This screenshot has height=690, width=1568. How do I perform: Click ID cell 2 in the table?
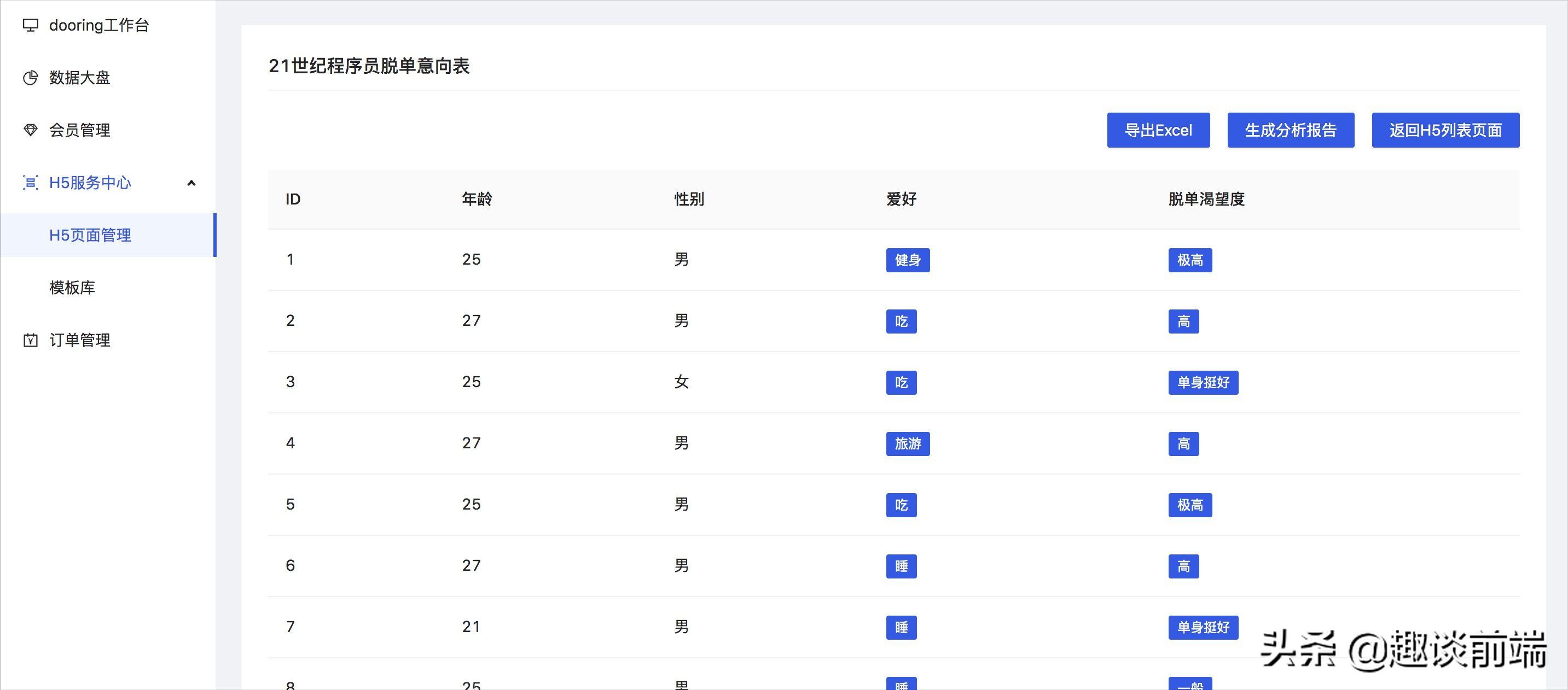coord(291,320)
